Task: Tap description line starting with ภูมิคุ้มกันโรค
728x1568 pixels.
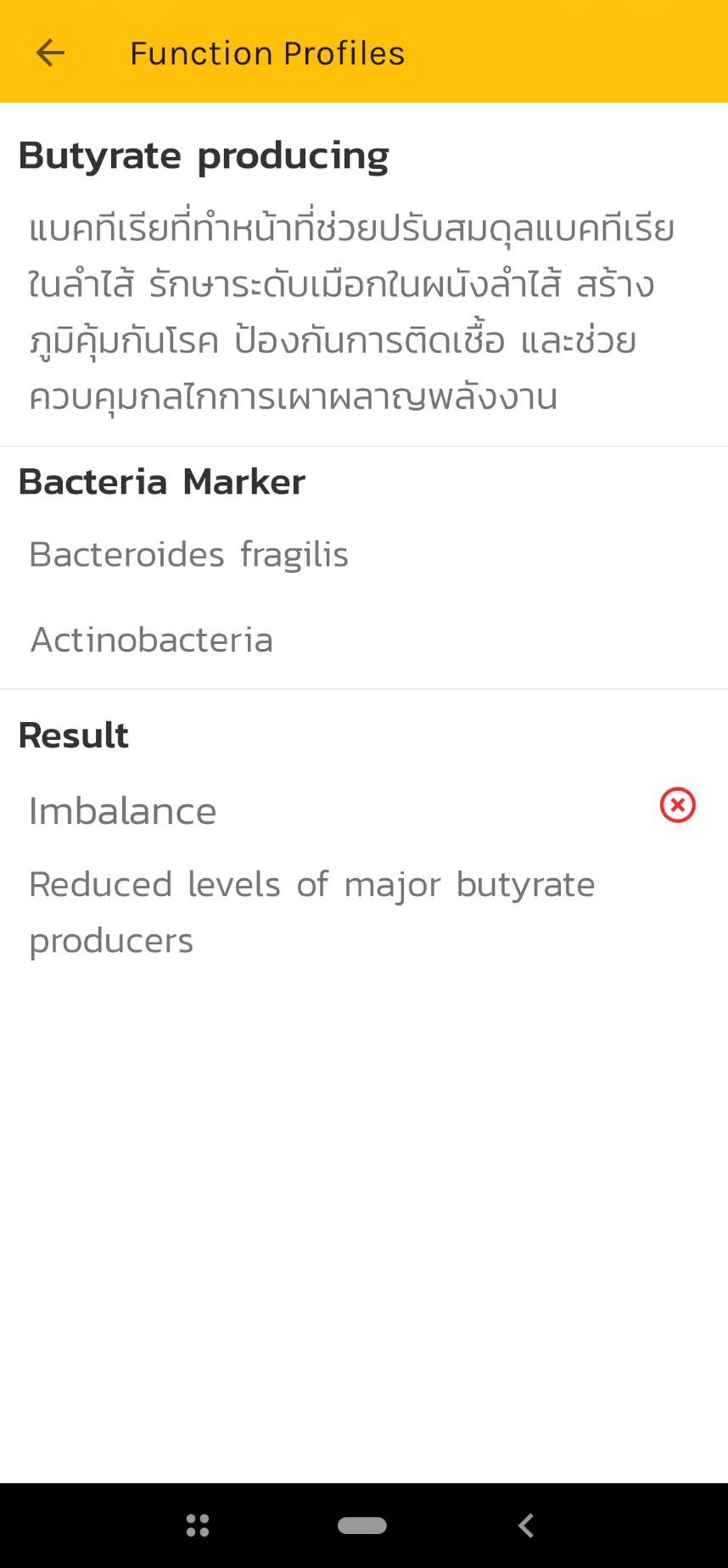Action: [x=333, y=341]
